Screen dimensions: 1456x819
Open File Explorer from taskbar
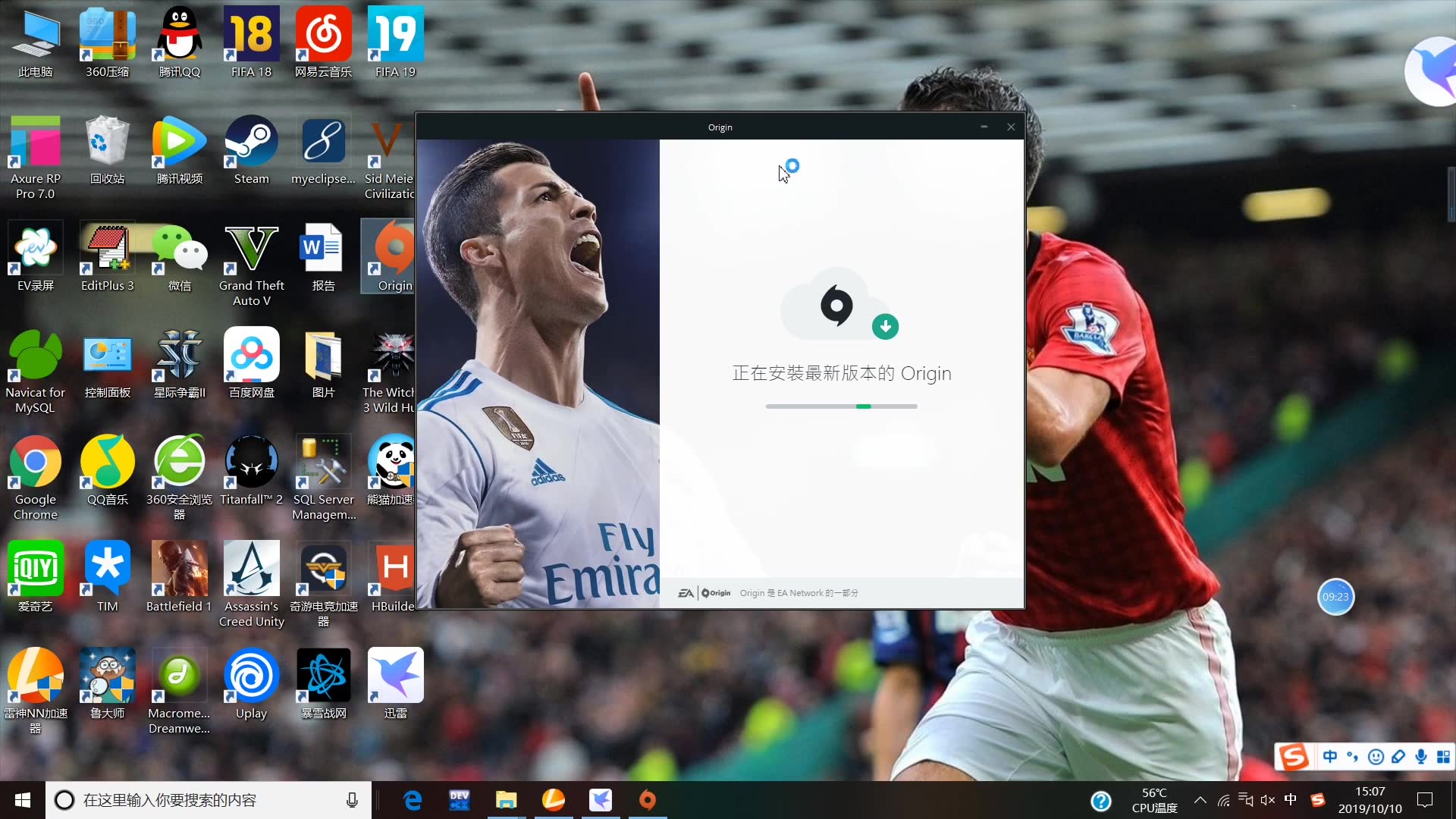tap(507, 800)
